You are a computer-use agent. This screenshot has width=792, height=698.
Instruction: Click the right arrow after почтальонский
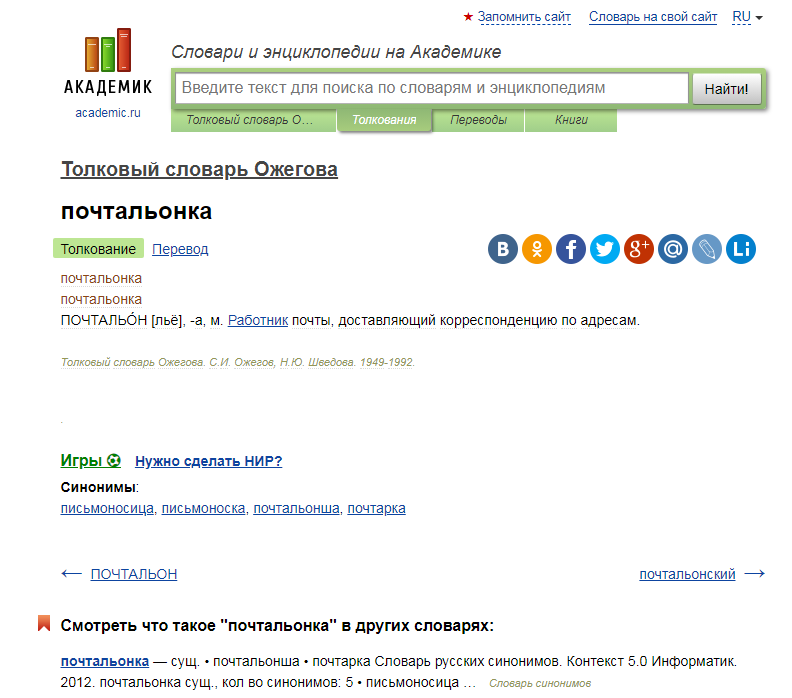coord(755,574)
